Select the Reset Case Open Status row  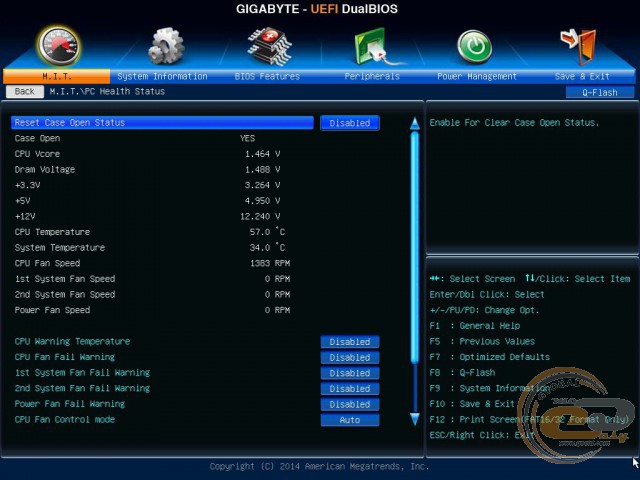162,122
